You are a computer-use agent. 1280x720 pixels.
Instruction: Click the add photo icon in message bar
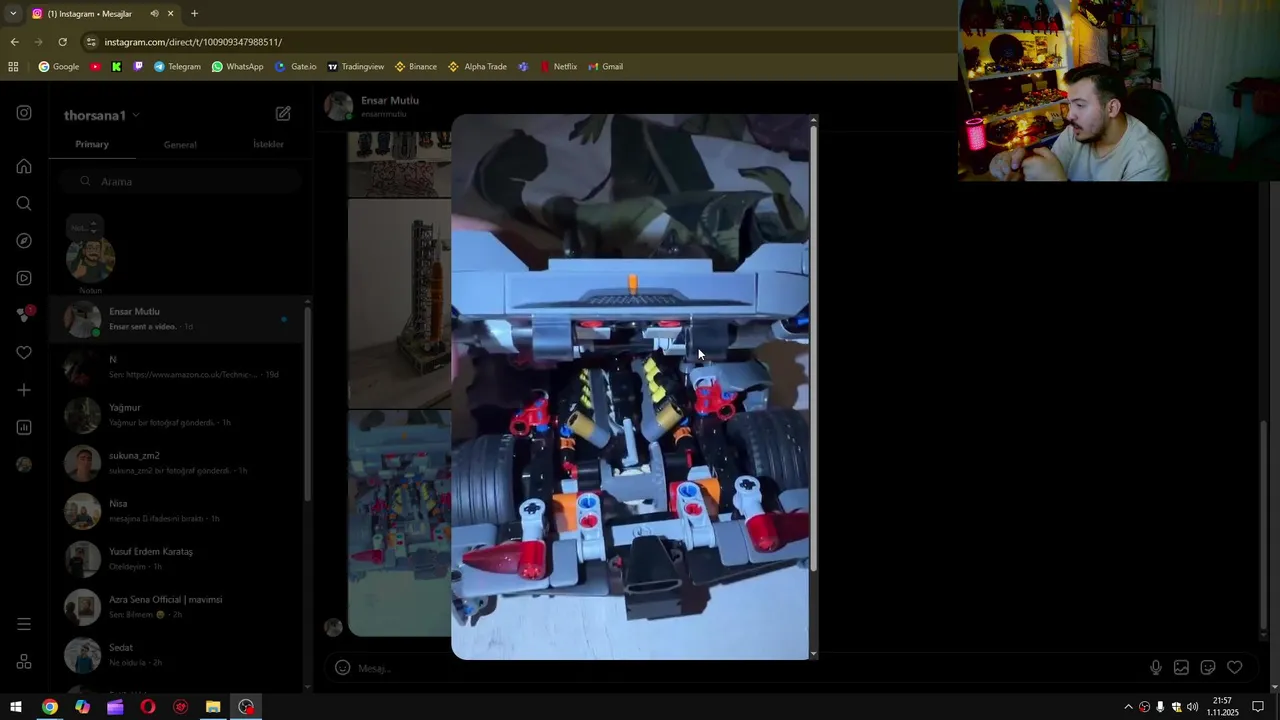pyautogui.click(x=1181, y=667)
